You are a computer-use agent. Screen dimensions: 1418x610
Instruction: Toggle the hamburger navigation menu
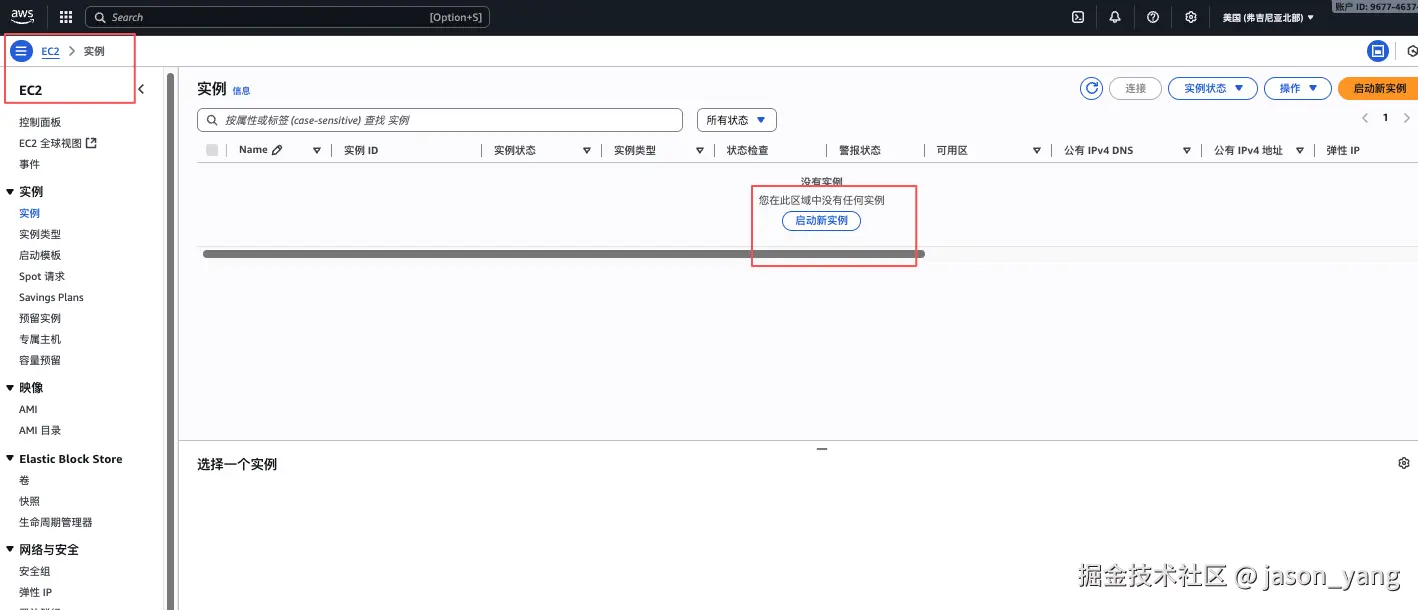pyautogui.click(x=21, y=50)
